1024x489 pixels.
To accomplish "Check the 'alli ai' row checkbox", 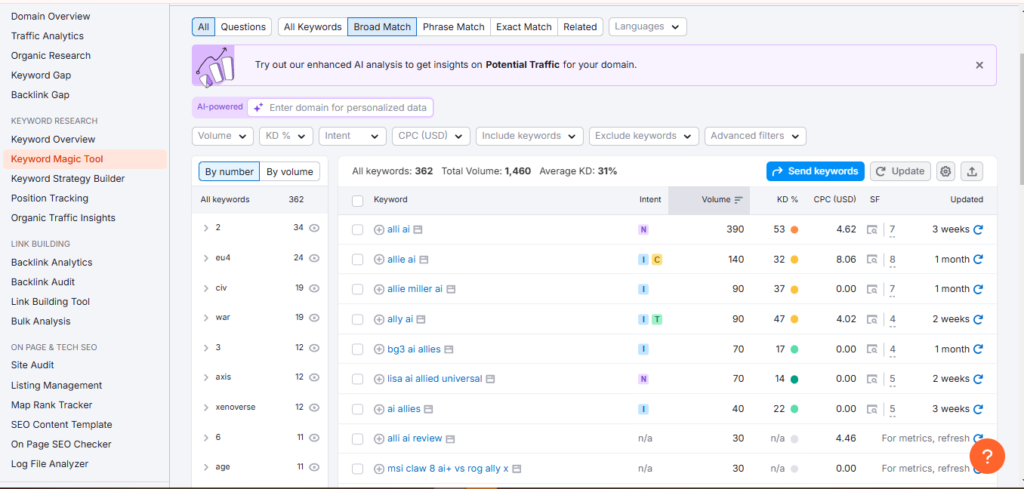I will [x=357, y=230].
